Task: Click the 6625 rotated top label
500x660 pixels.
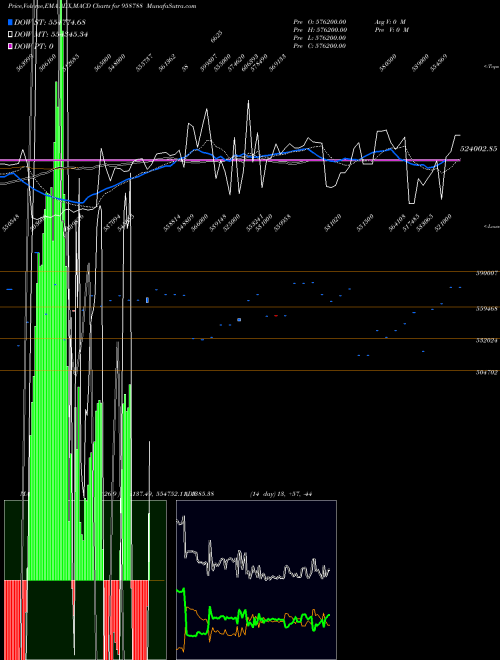Action: 216,37
